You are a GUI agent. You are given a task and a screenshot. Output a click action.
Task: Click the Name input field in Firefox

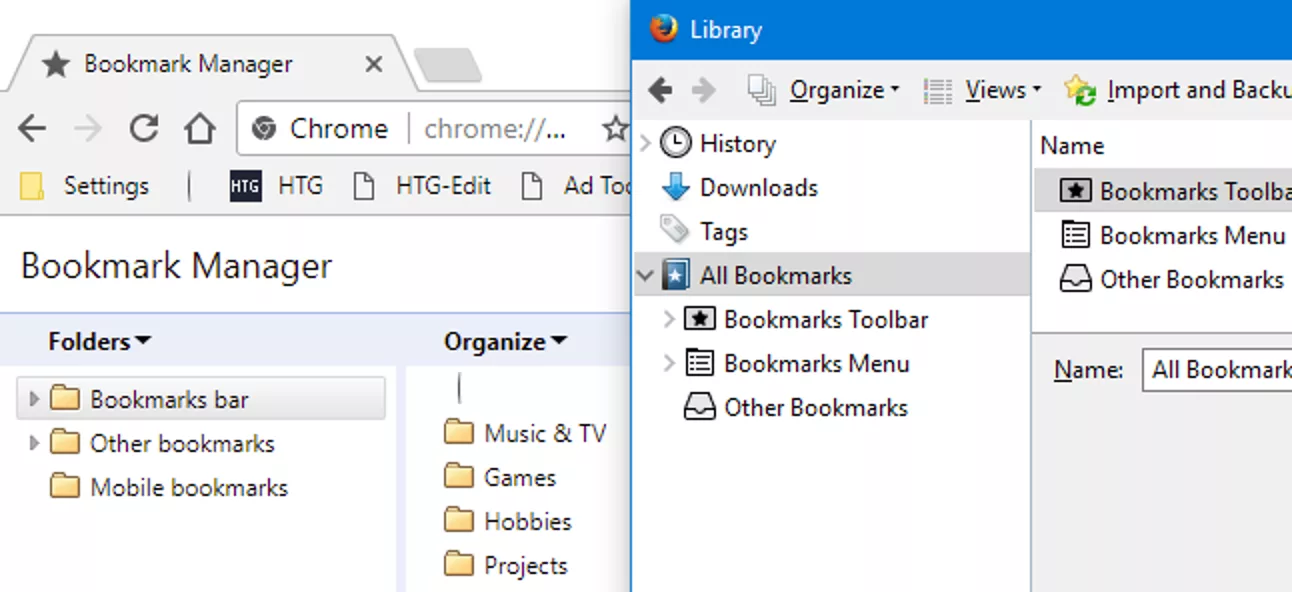tap(1220, 369)
